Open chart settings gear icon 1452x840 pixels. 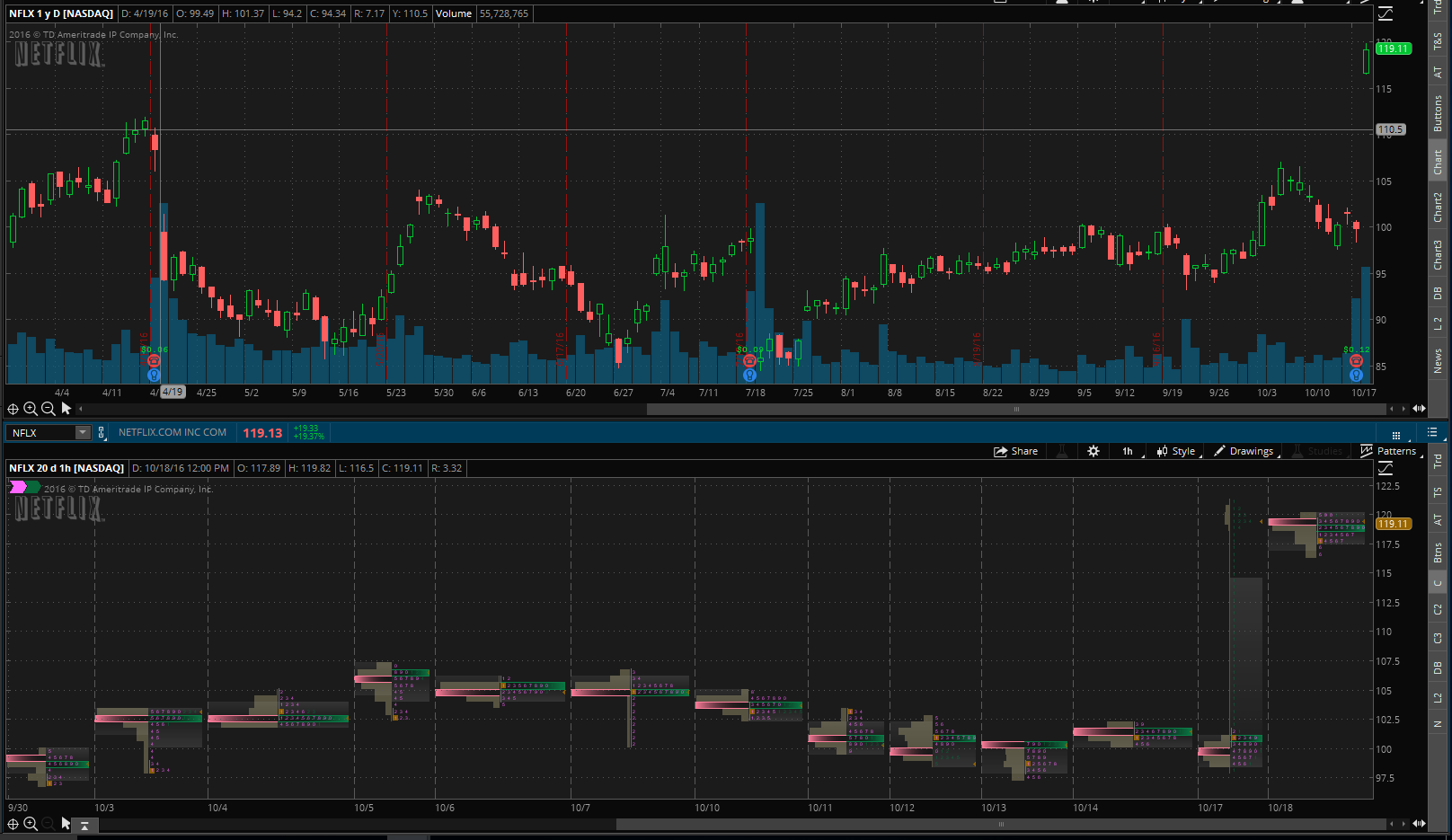pos(1093,451)
